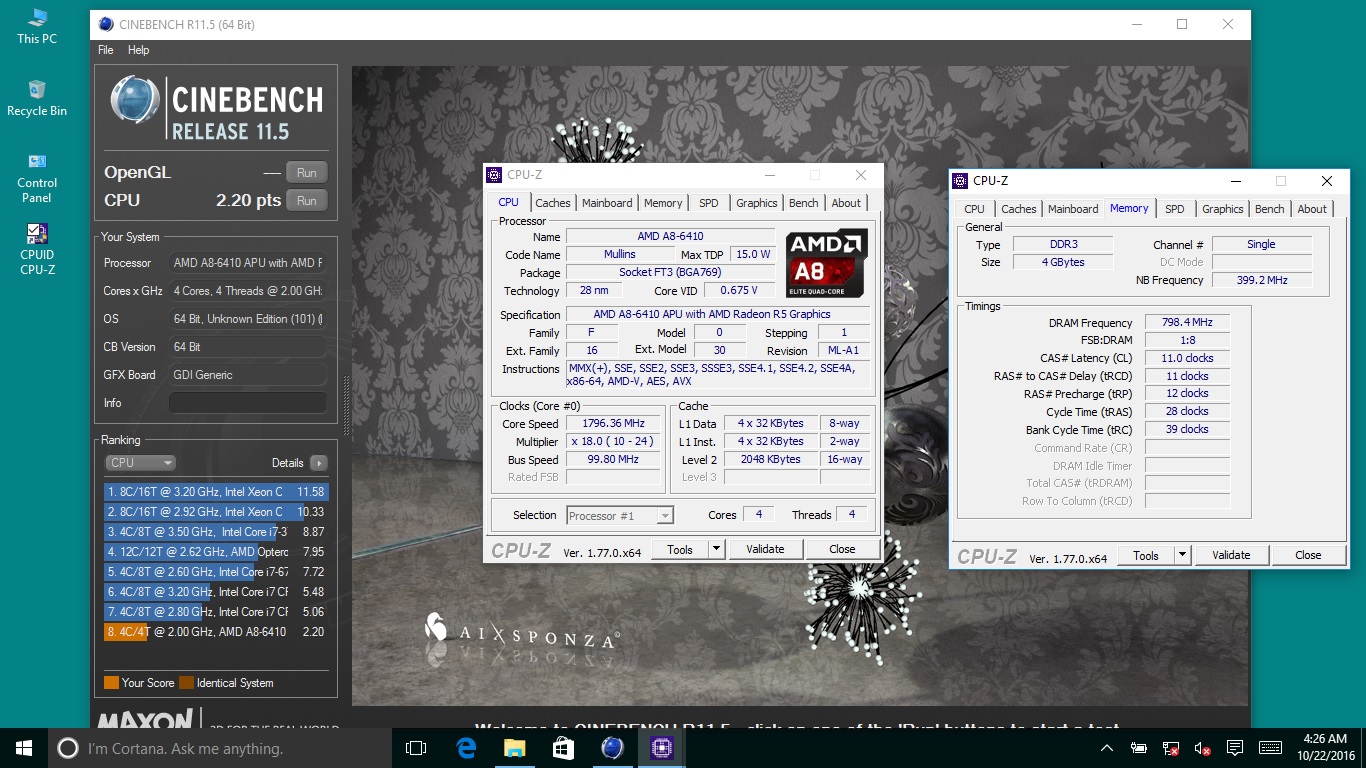
Task: Switch to Caches tab in Memory CPU-Z window
Action: click(x=1019, y=209)
